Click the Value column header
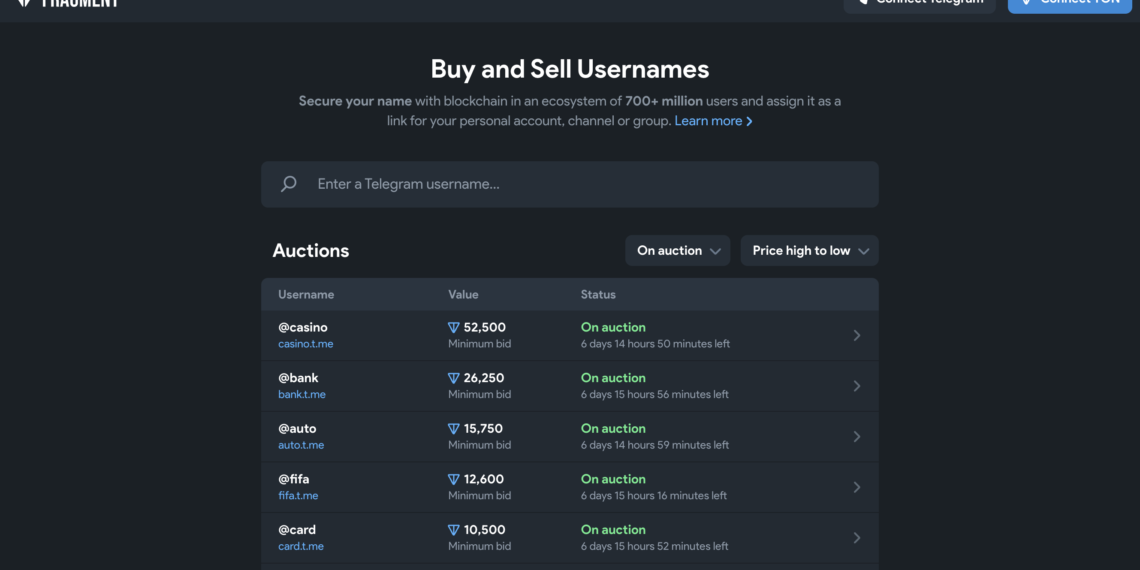The image size is (1140, 570). tap(463, 294)
